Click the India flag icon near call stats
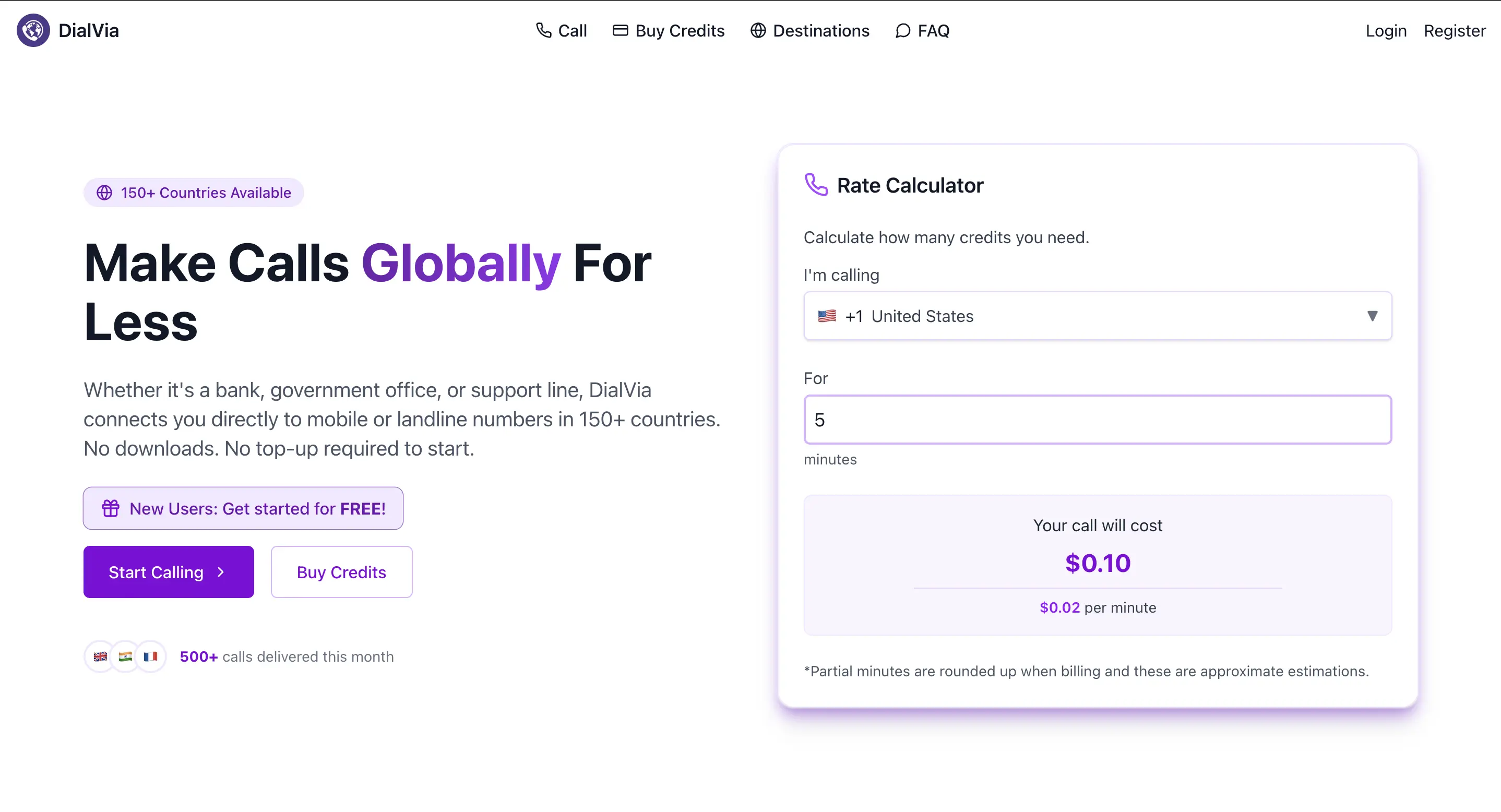The image size is (1501, 812). [x=125, y=656]
